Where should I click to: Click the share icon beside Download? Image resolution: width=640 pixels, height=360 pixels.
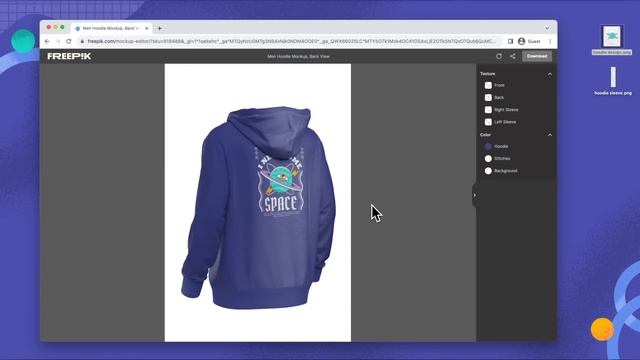coord(513,56)
